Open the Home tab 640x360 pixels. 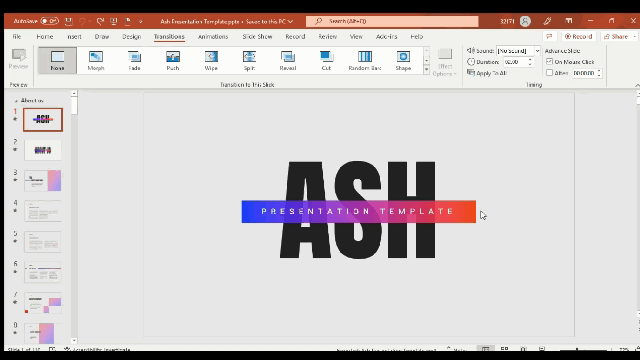44,36
